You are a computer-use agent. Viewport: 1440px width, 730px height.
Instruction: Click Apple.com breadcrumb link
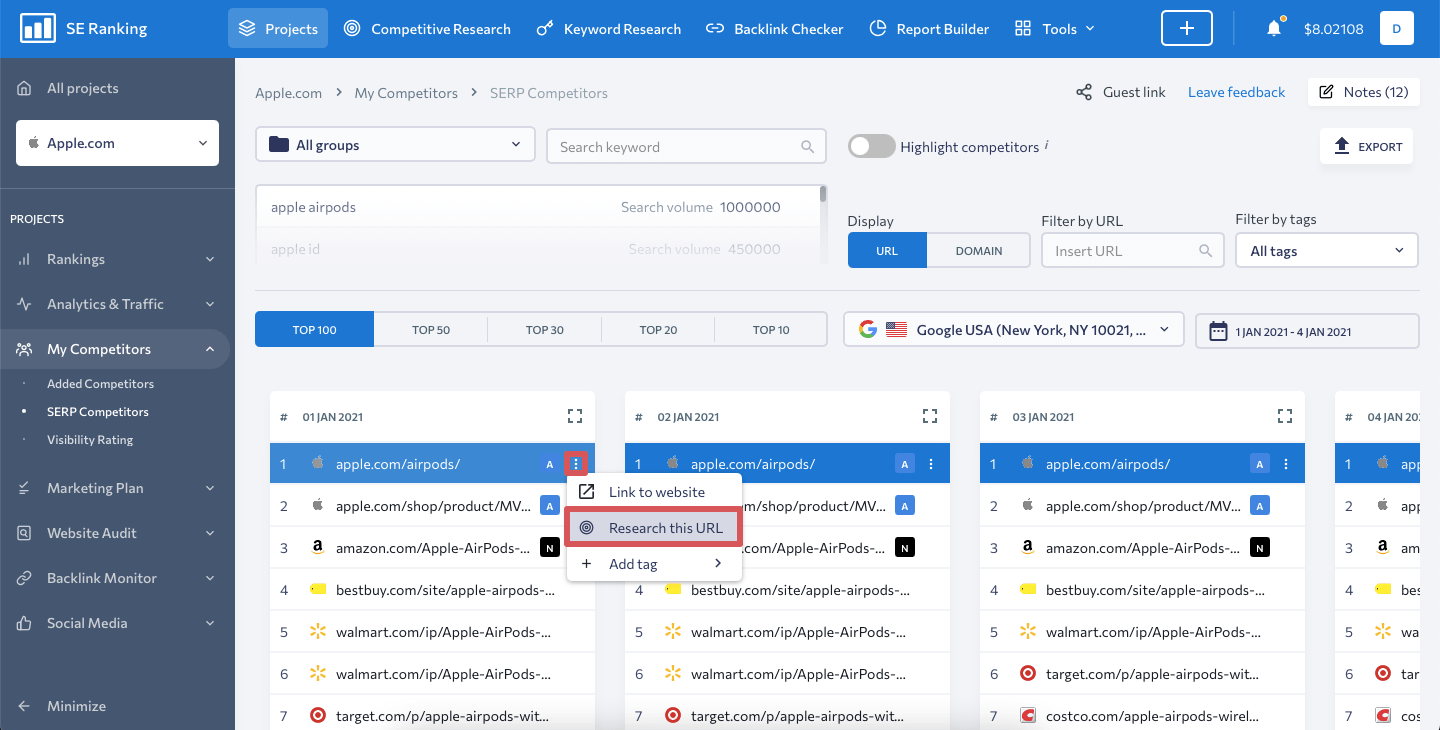click(x=289, y=93)
